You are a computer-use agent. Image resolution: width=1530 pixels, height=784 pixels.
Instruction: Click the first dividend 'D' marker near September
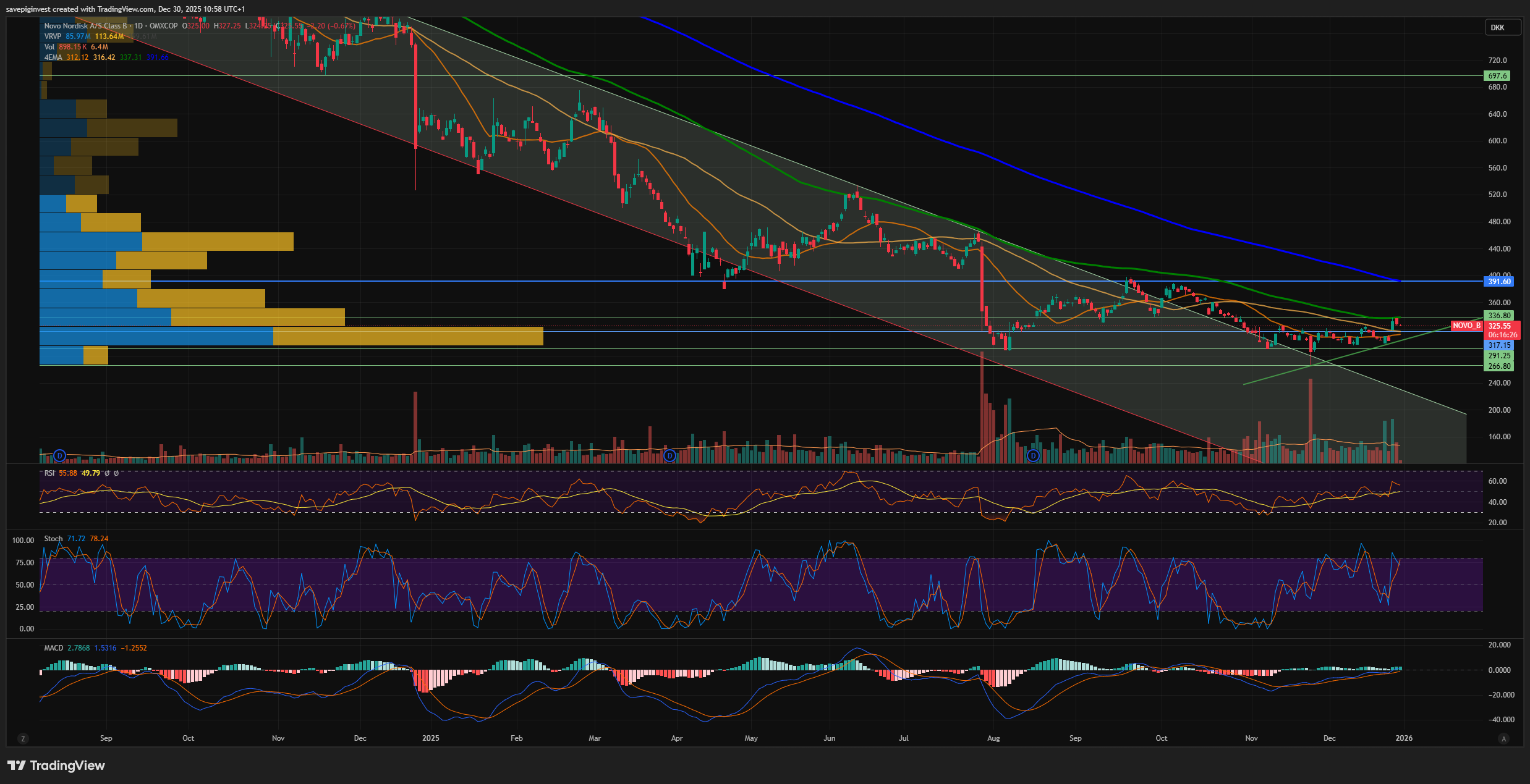point(59,456)
